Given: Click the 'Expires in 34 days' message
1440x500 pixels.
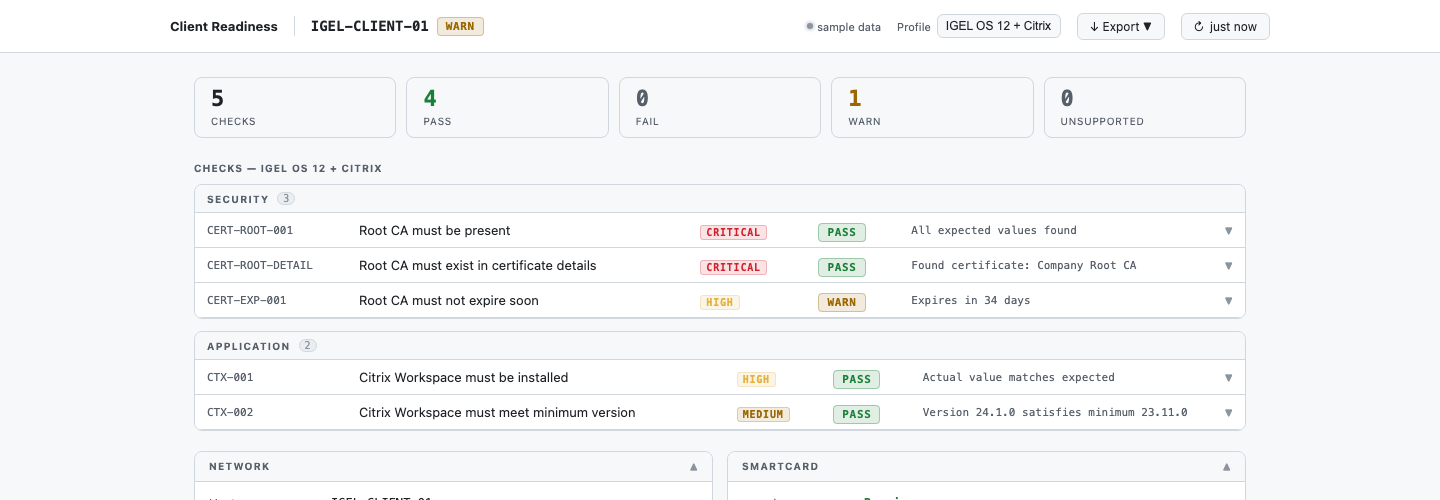Looking at the screenshot, I should pos(971,301).
